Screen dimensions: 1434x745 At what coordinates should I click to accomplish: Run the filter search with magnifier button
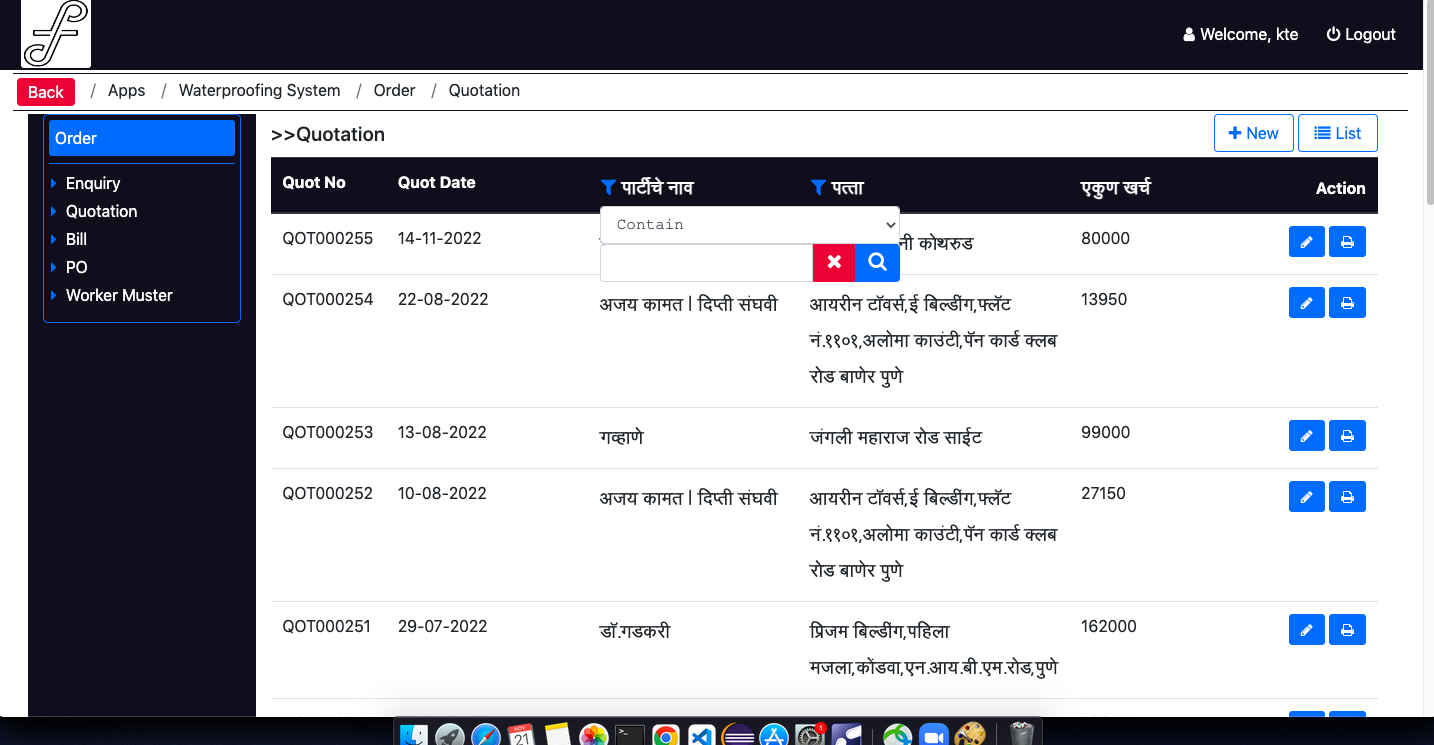point(877,262)
